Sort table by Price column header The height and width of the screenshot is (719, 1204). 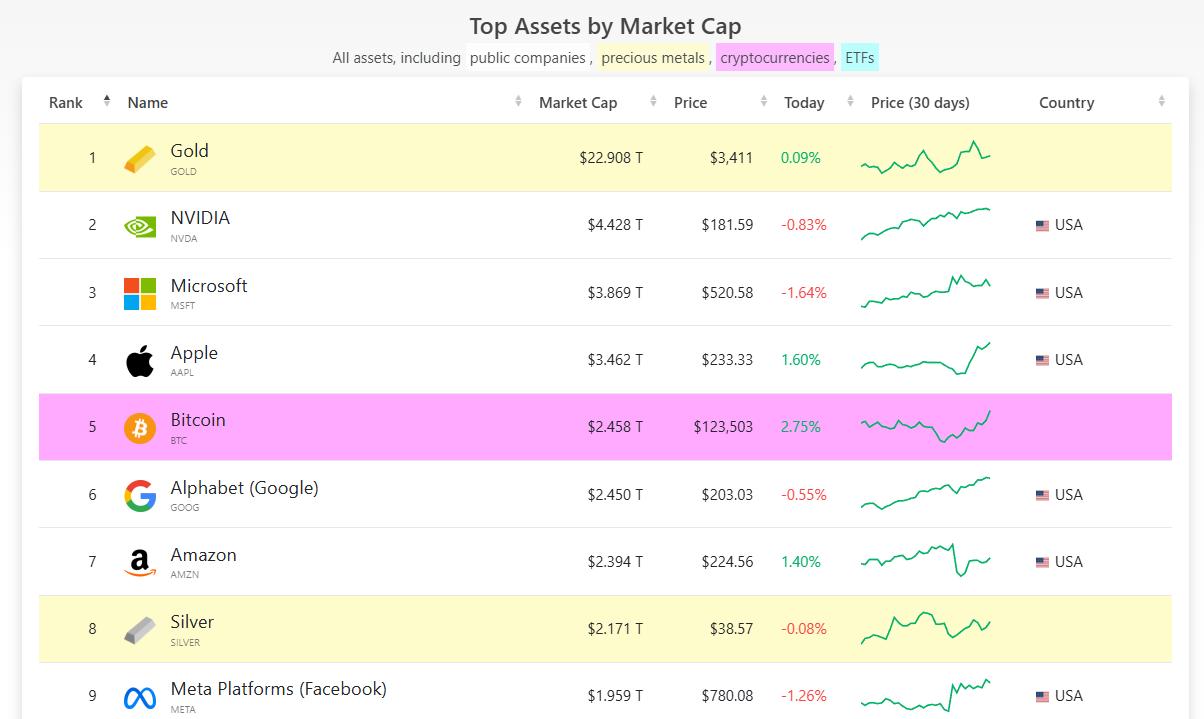coord(691,102)
